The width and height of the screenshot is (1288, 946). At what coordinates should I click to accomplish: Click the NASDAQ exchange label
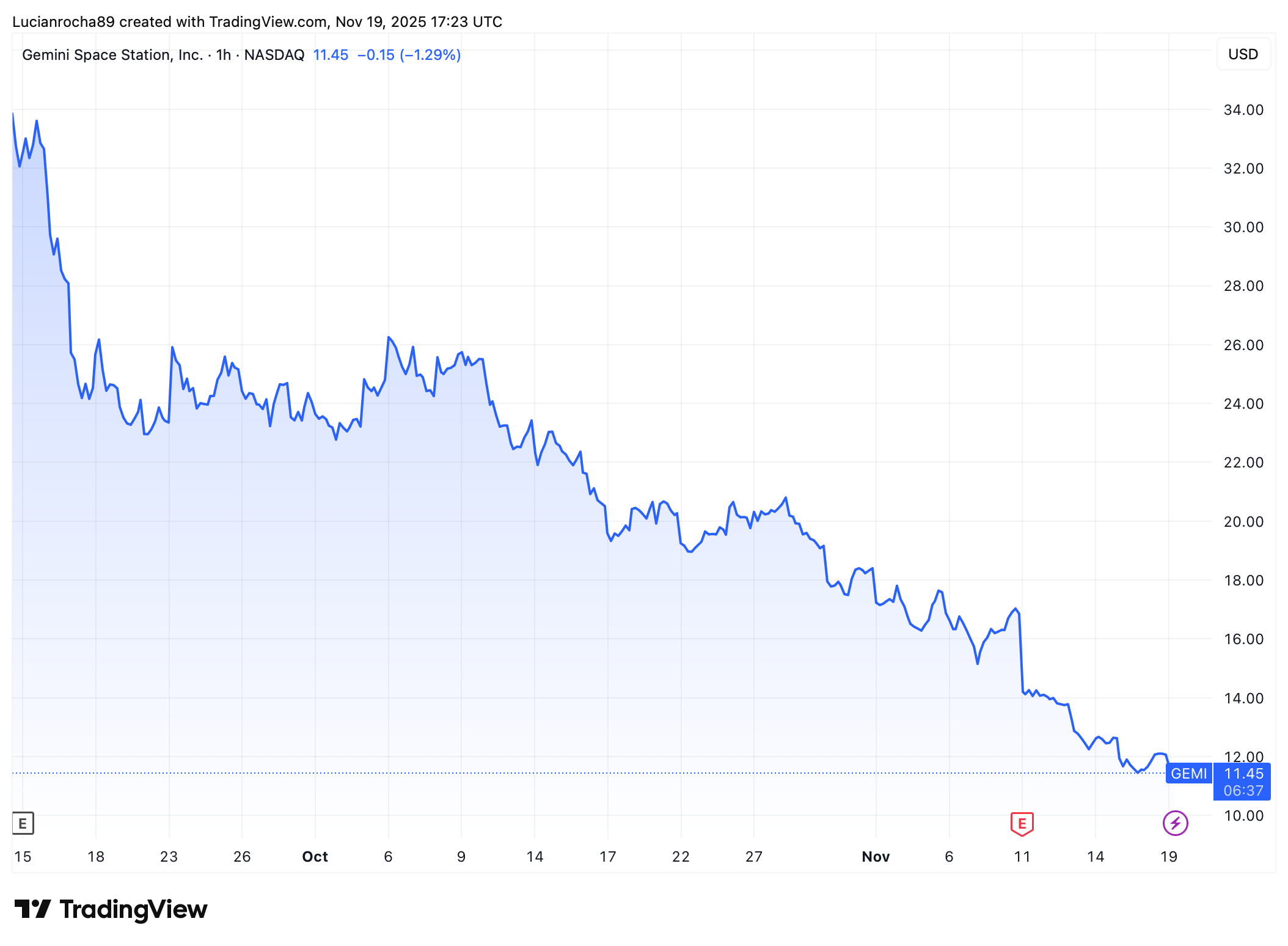pos(274,55)
